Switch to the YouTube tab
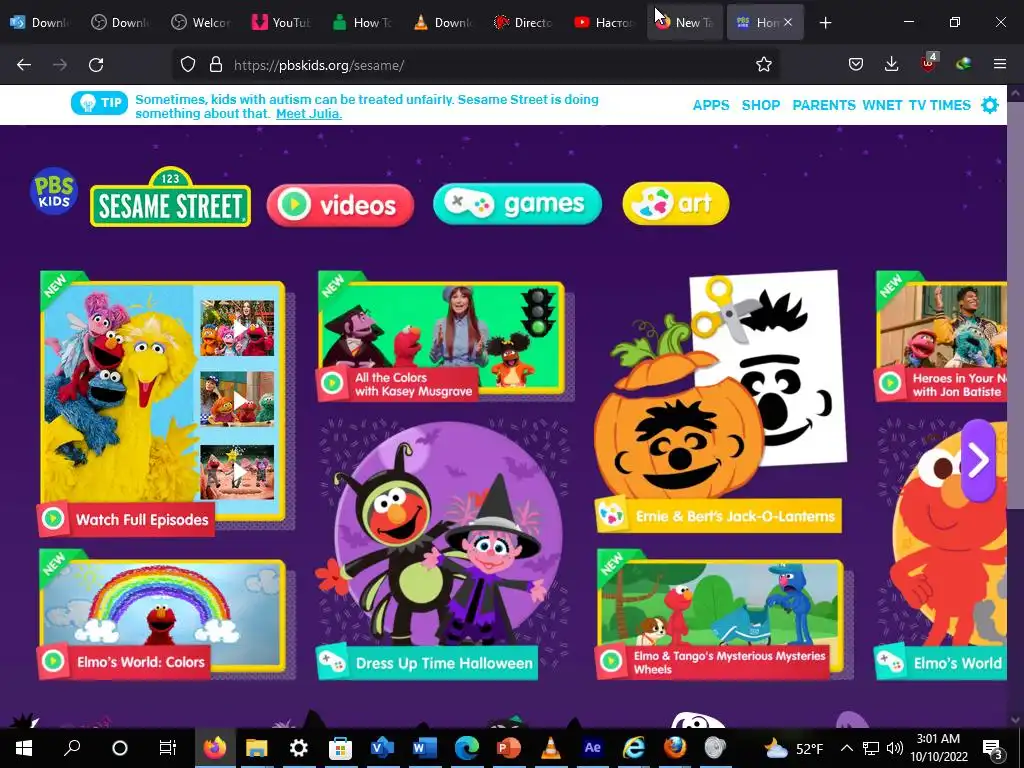Screen dimensions: 1024x768 (x=281, y=23)
